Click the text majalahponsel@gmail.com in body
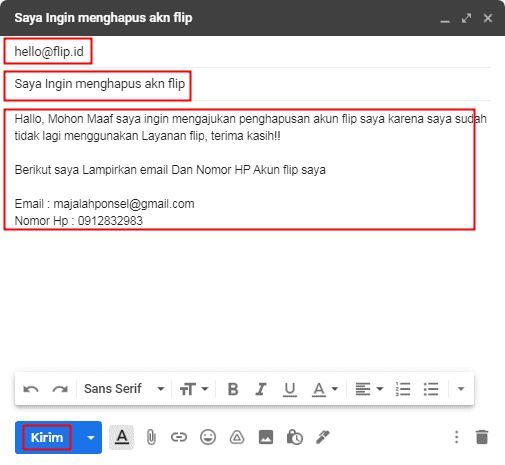The height and width of the screenshot is (465, 505). 124,204
